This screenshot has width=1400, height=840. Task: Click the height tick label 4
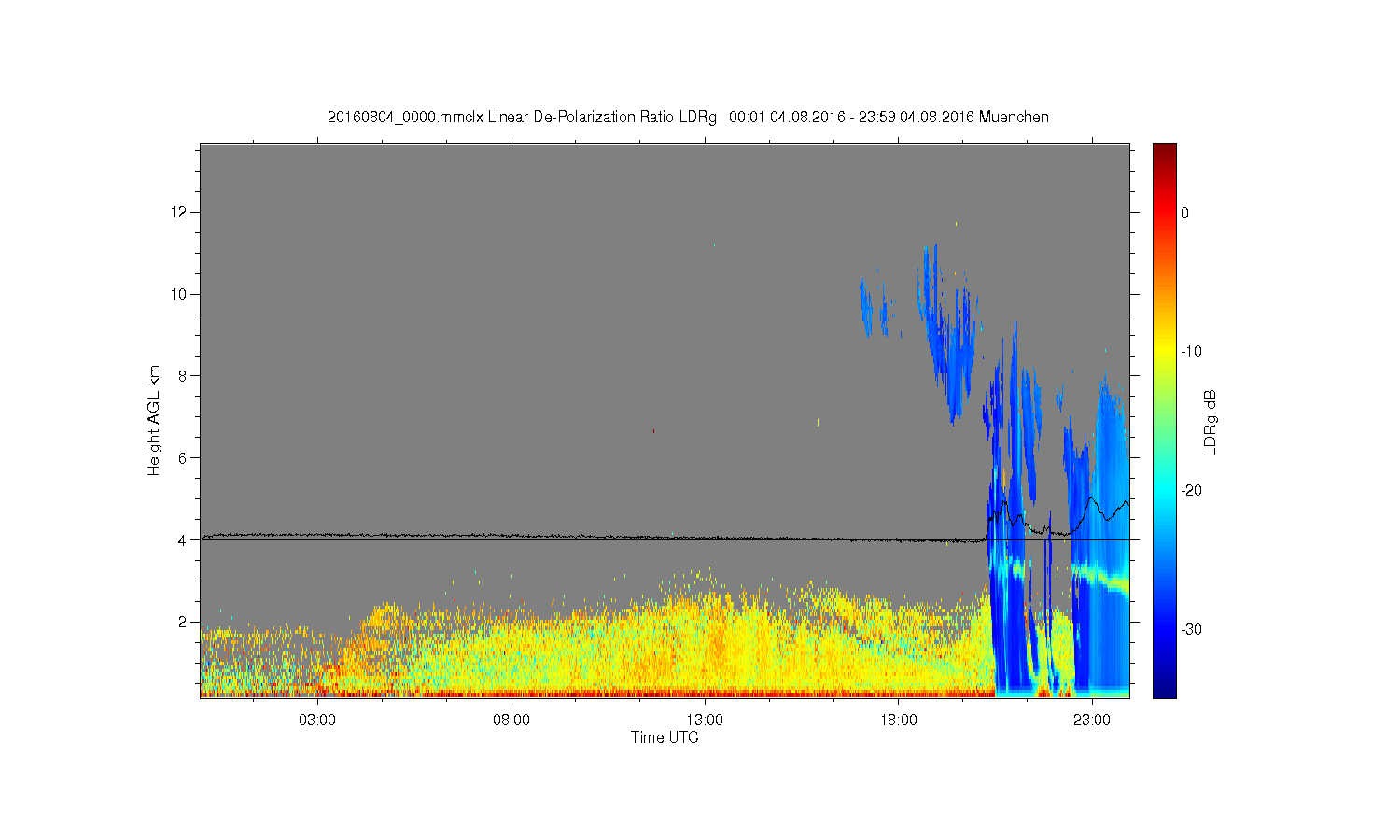tap(185, 539)
